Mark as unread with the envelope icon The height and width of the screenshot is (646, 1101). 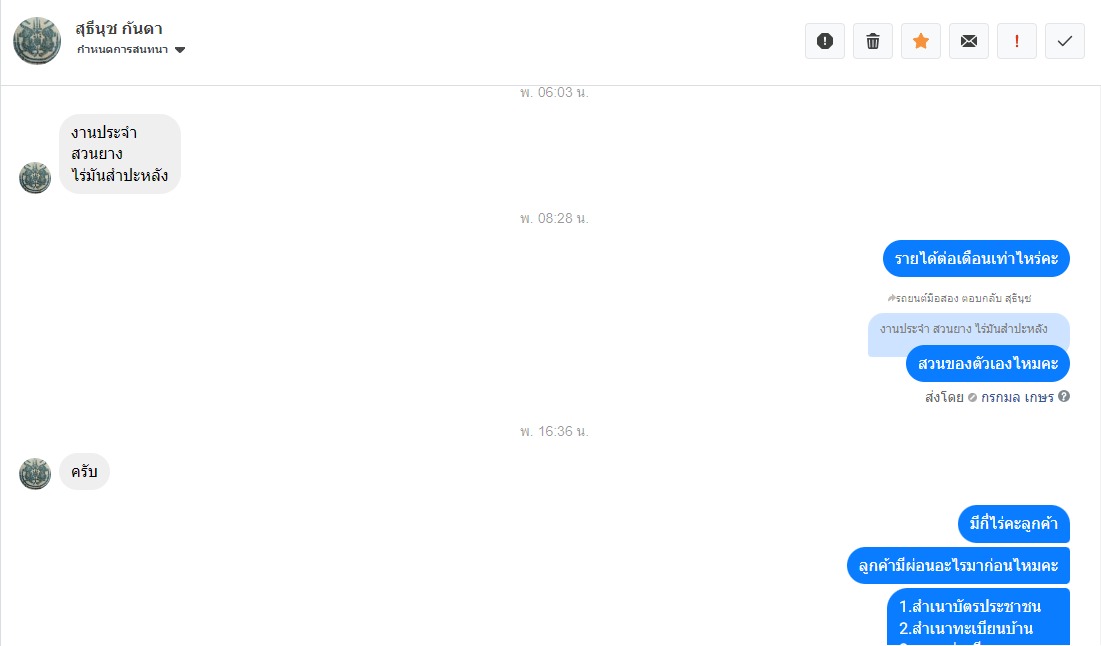pos(969,41)
